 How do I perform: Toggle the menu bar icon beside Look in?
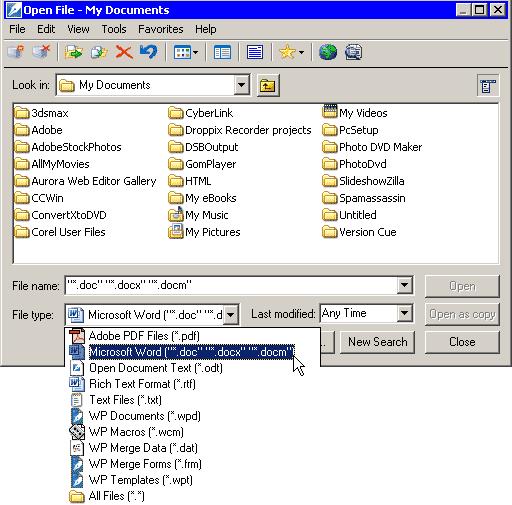point(488,86)
